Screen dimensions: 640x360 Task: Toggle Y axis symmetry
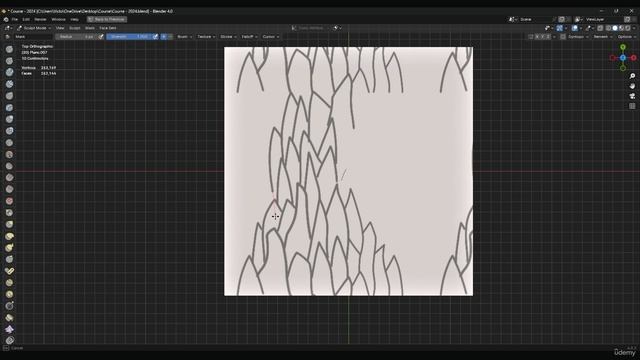click(x=542, y=37)
